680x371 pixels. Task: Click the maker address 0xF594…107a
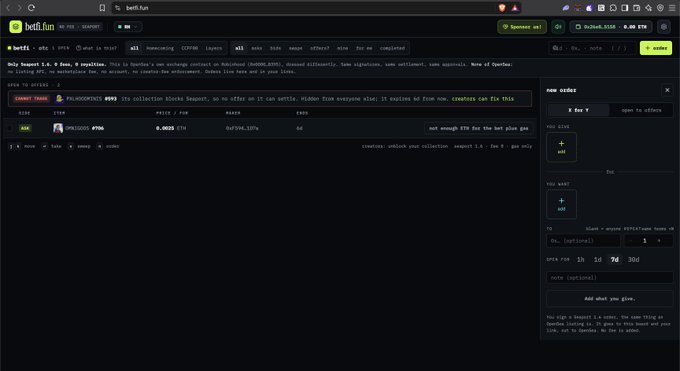coord(242,128)
